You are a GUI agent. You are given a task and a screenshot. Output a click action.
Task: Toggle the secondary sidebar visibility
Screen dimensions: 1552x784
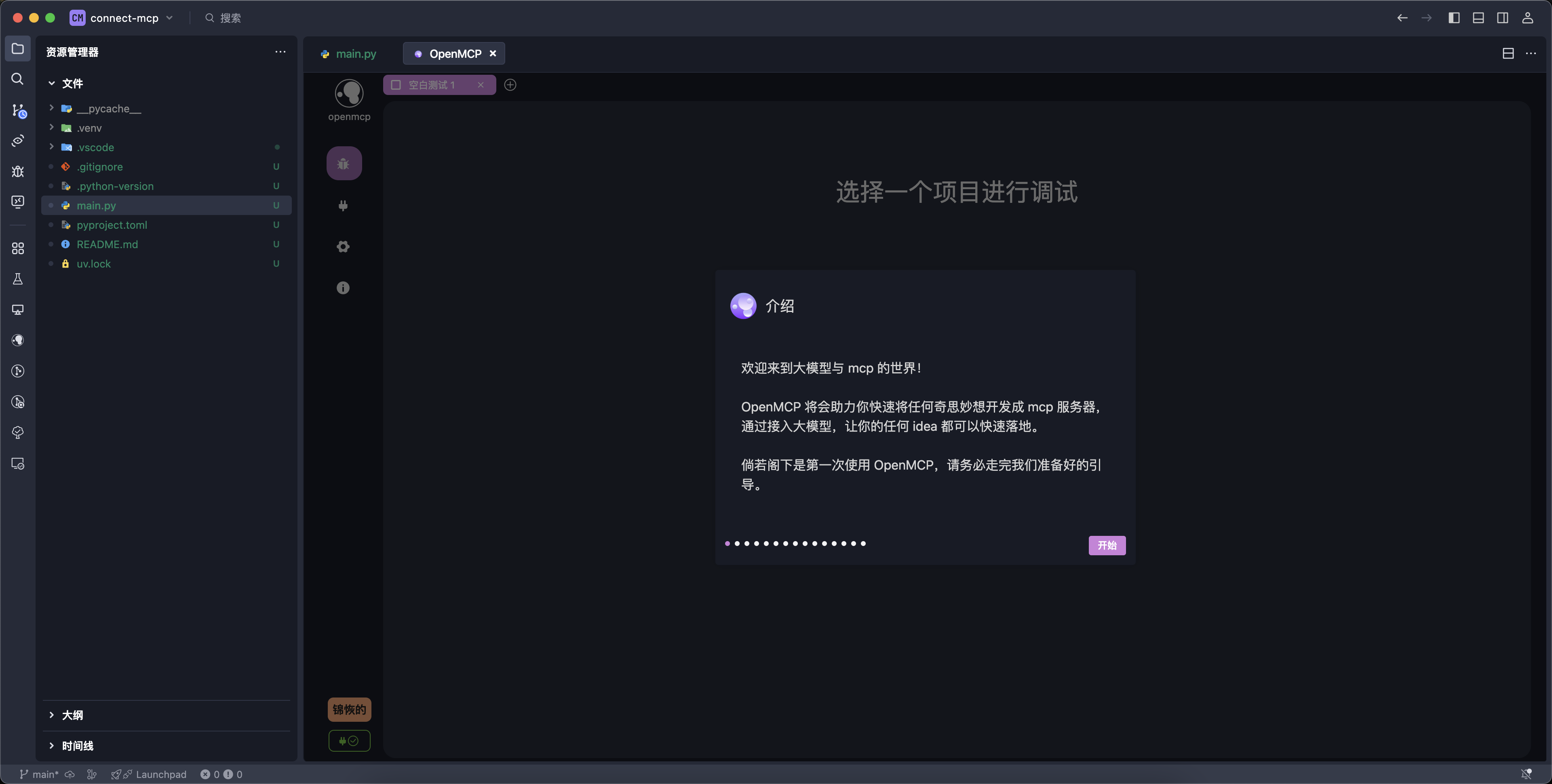tap(1503, 17)
